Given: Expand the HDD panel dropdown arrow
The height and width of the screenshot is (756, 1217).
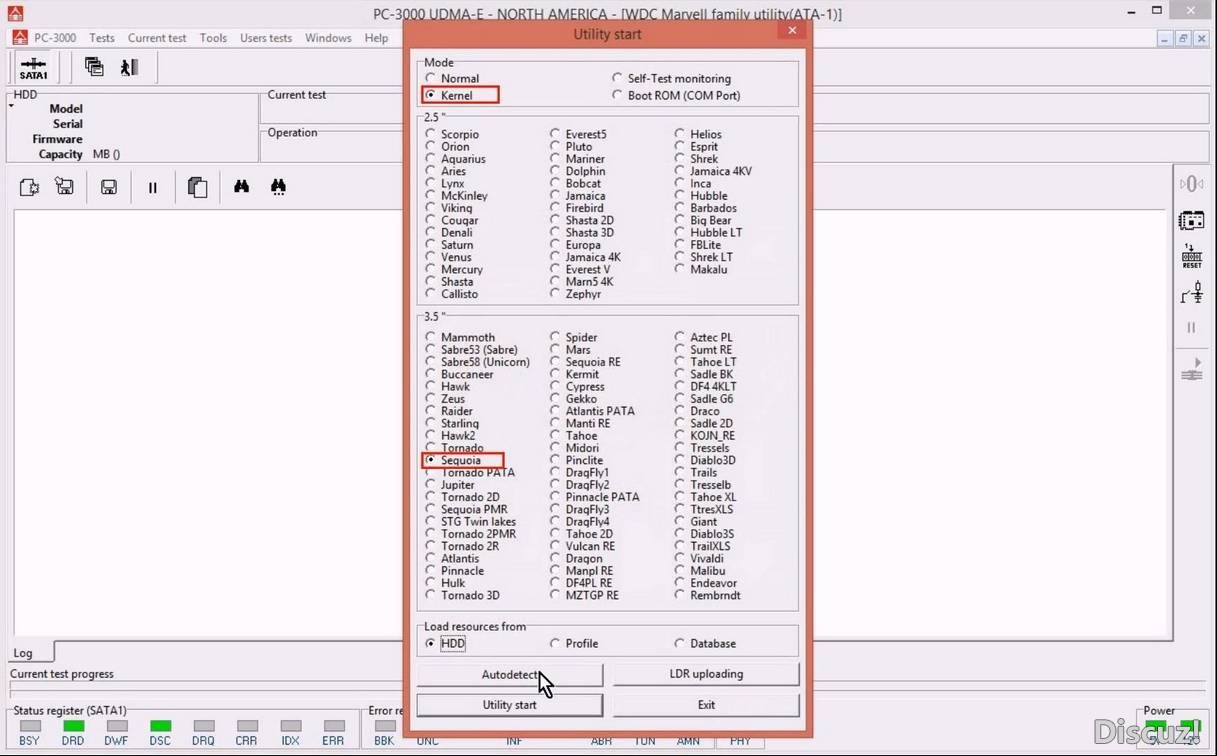Looking at the screenshot, I should coord(11,105).
